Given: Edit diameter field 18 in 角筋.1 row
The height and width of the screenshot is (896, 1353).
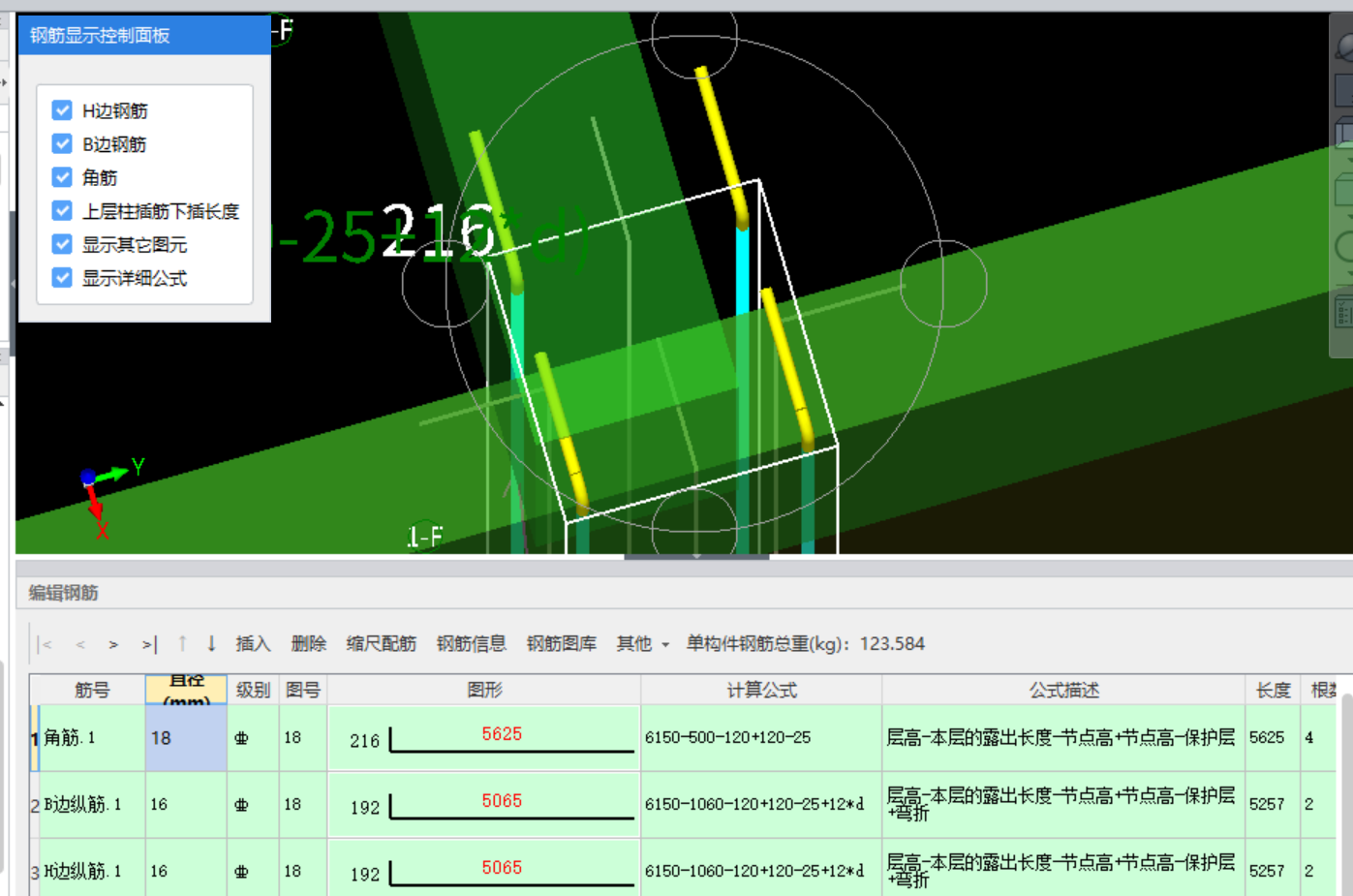Looking at the screenshot, I should [x=186, y=738].
